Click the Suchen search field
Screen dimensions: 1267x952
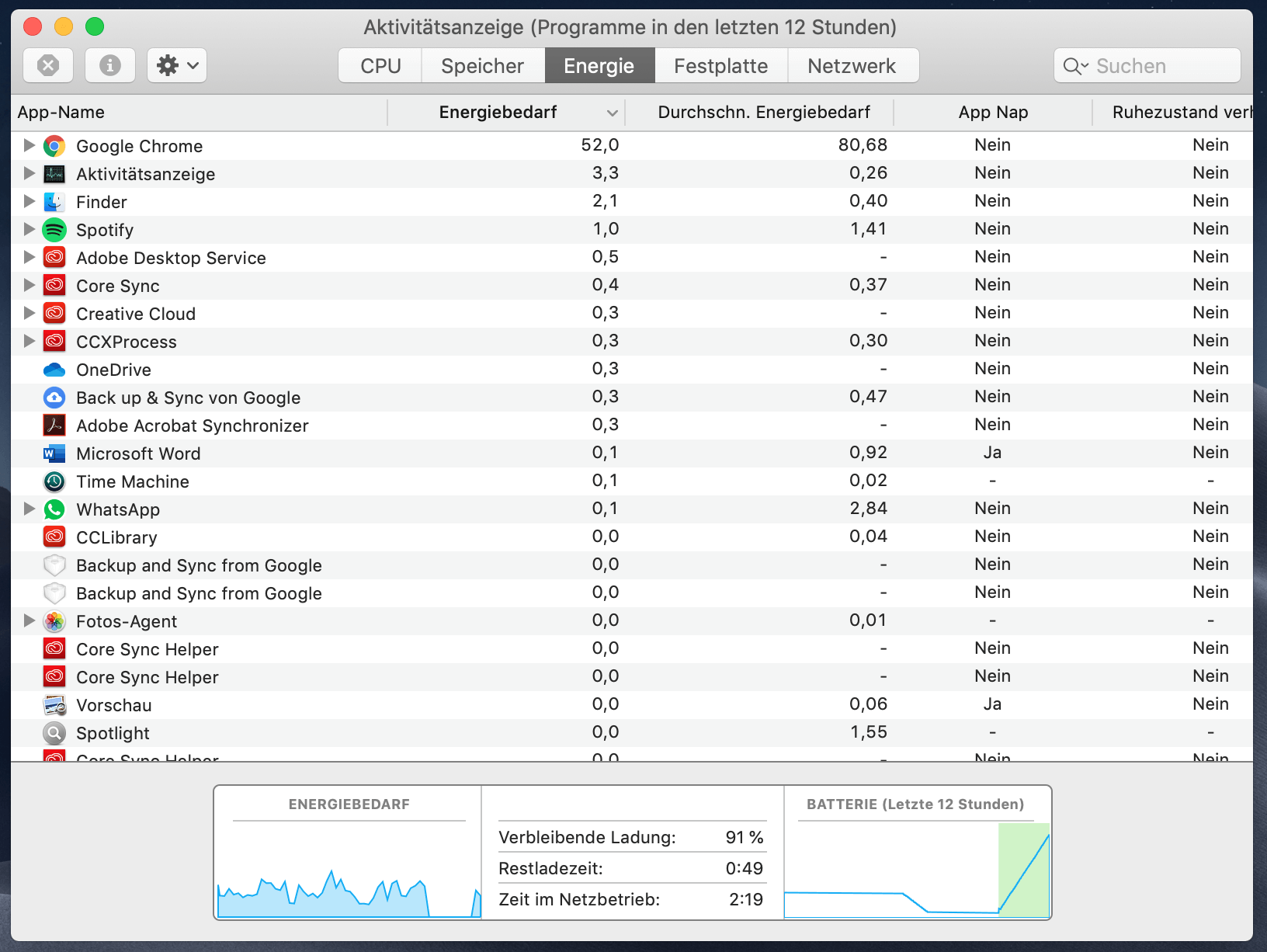click(1147, 66)
